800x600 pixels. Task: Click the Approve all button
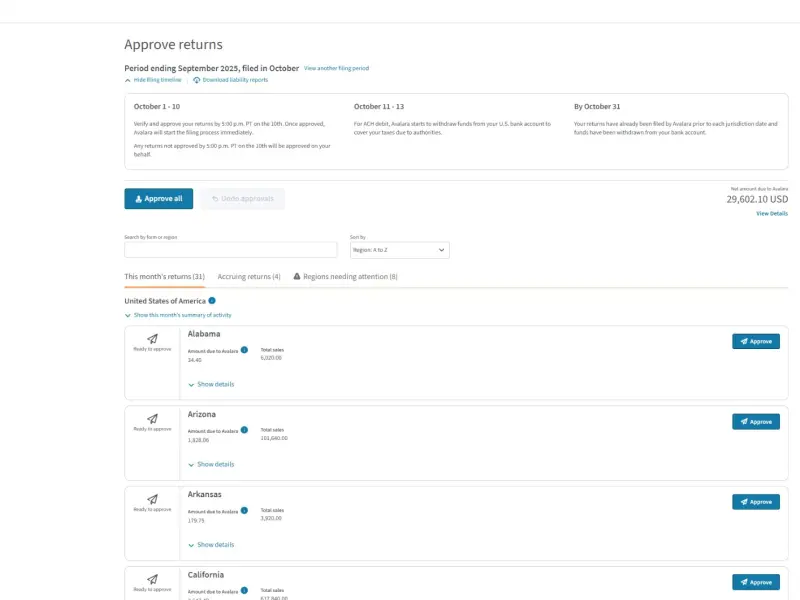[x=159, y=198]
